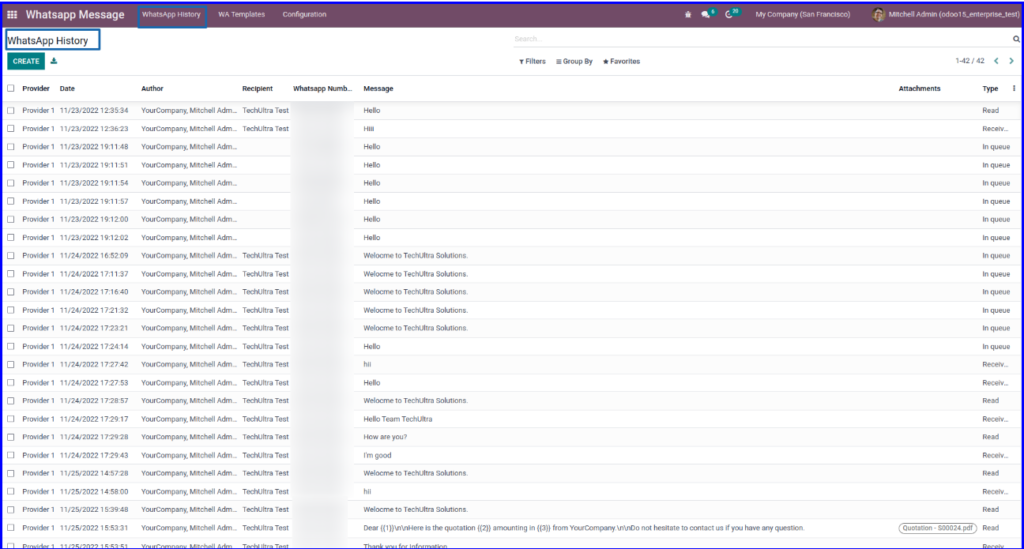Open optional columns menu in table header
This screenshot has height=549, width=1024.
click(1014, 88)
